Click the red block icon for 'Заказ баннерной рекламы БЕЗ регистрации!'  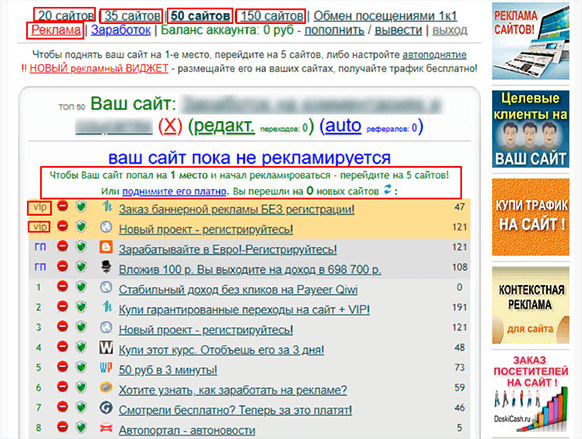[63, 206]
